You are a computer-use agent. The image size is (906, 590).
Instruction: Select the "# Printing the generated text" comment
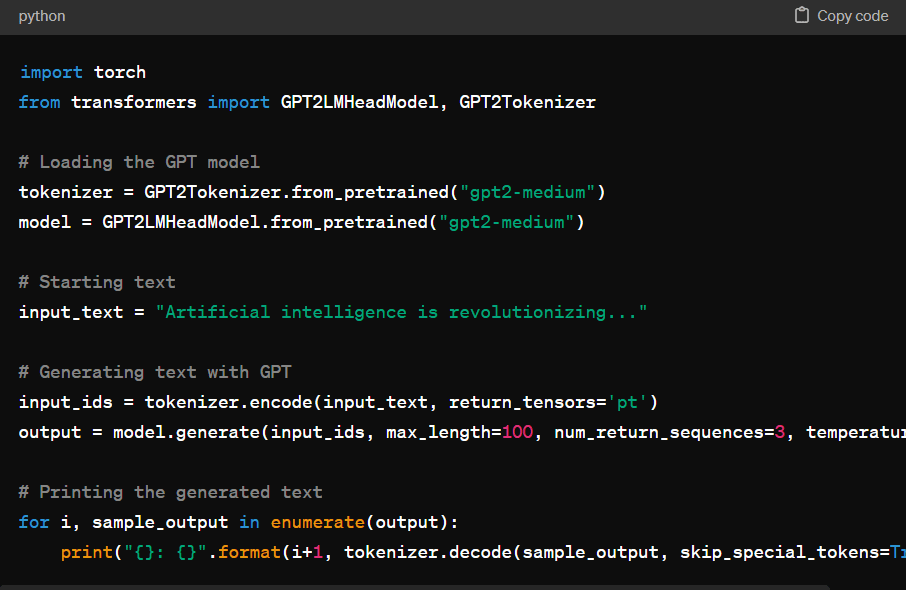tap(170, 492)
